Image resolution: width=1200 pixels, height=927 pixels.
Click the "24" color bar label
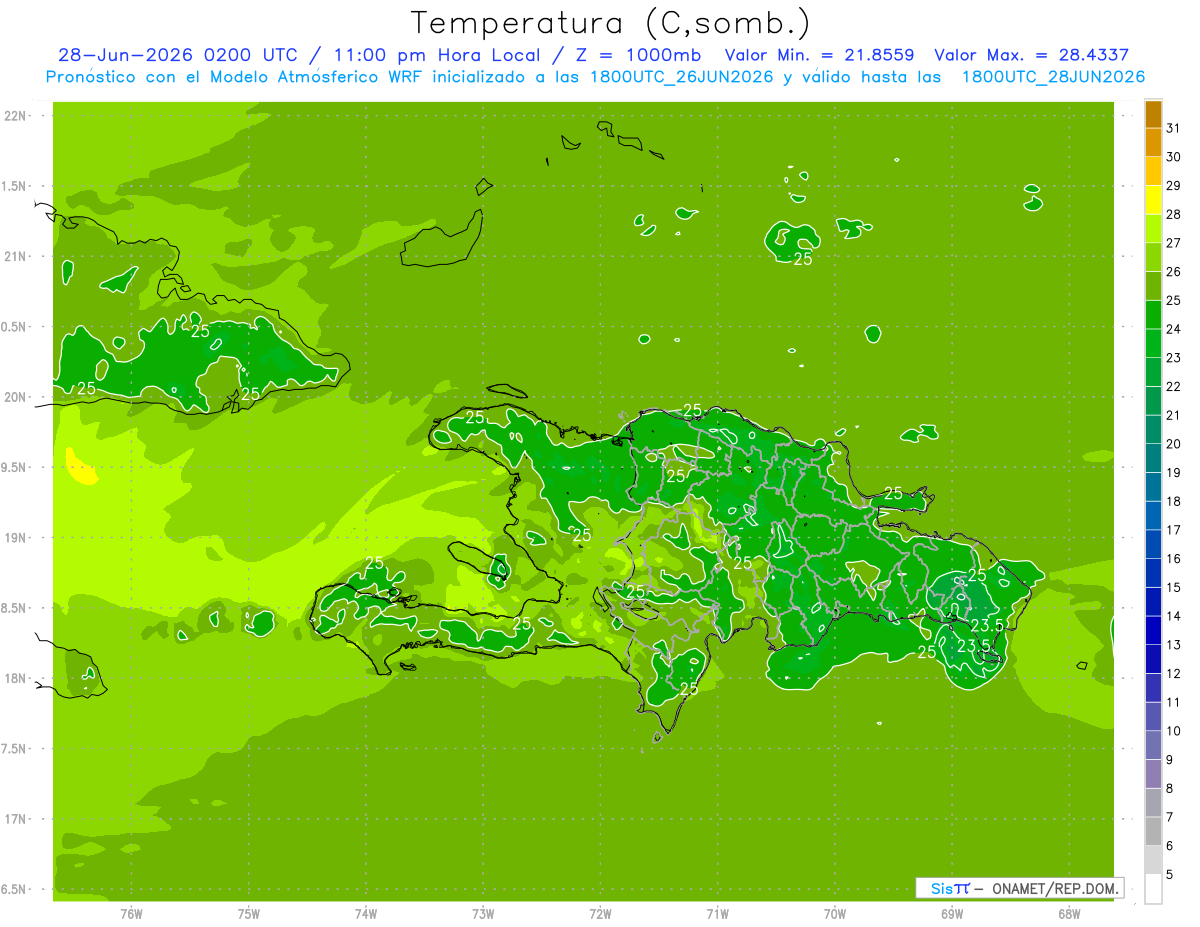click(x=1174, y=329)
